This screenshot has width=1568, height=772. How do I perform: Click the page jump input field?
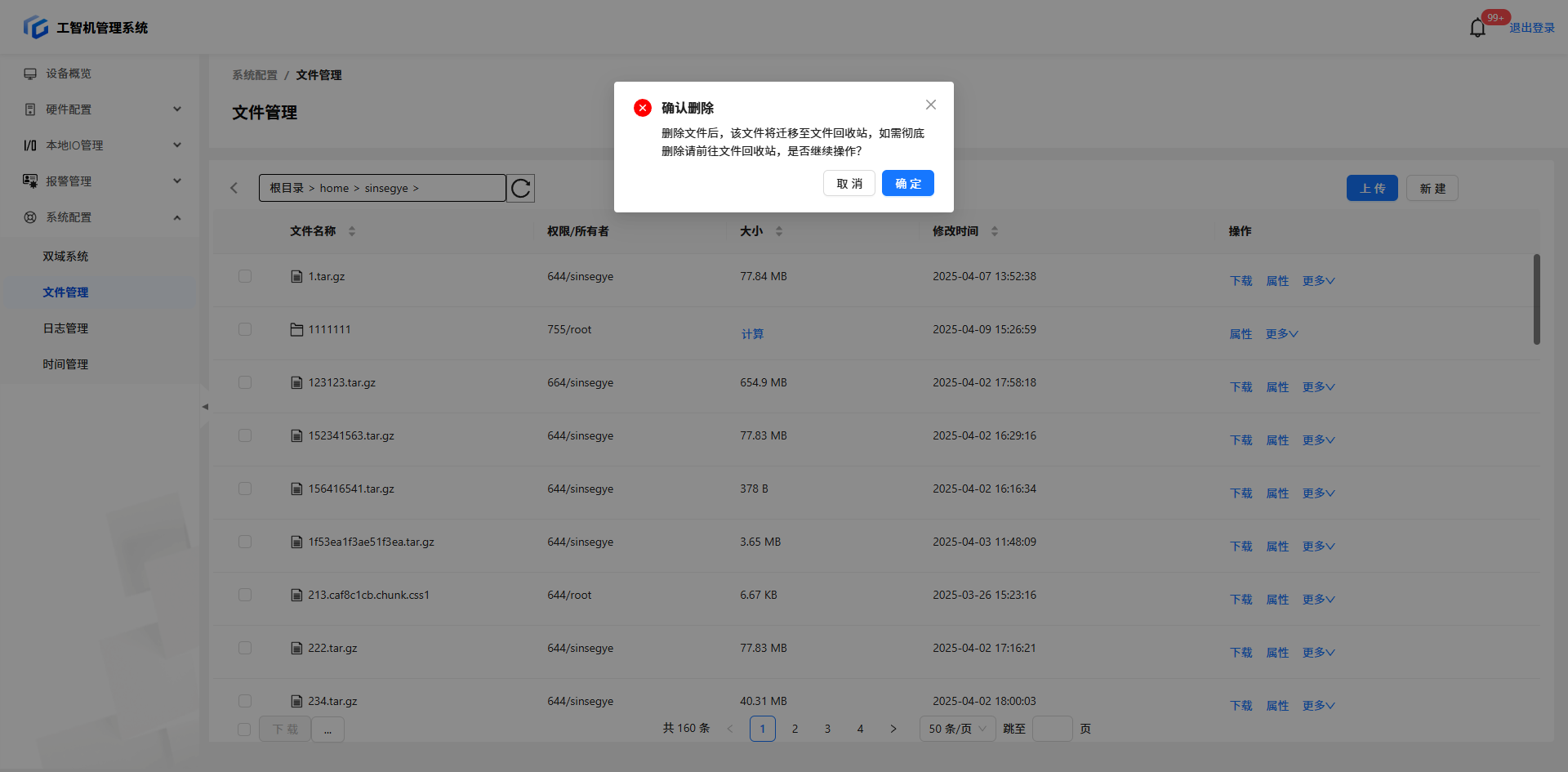pos(1052,729)
